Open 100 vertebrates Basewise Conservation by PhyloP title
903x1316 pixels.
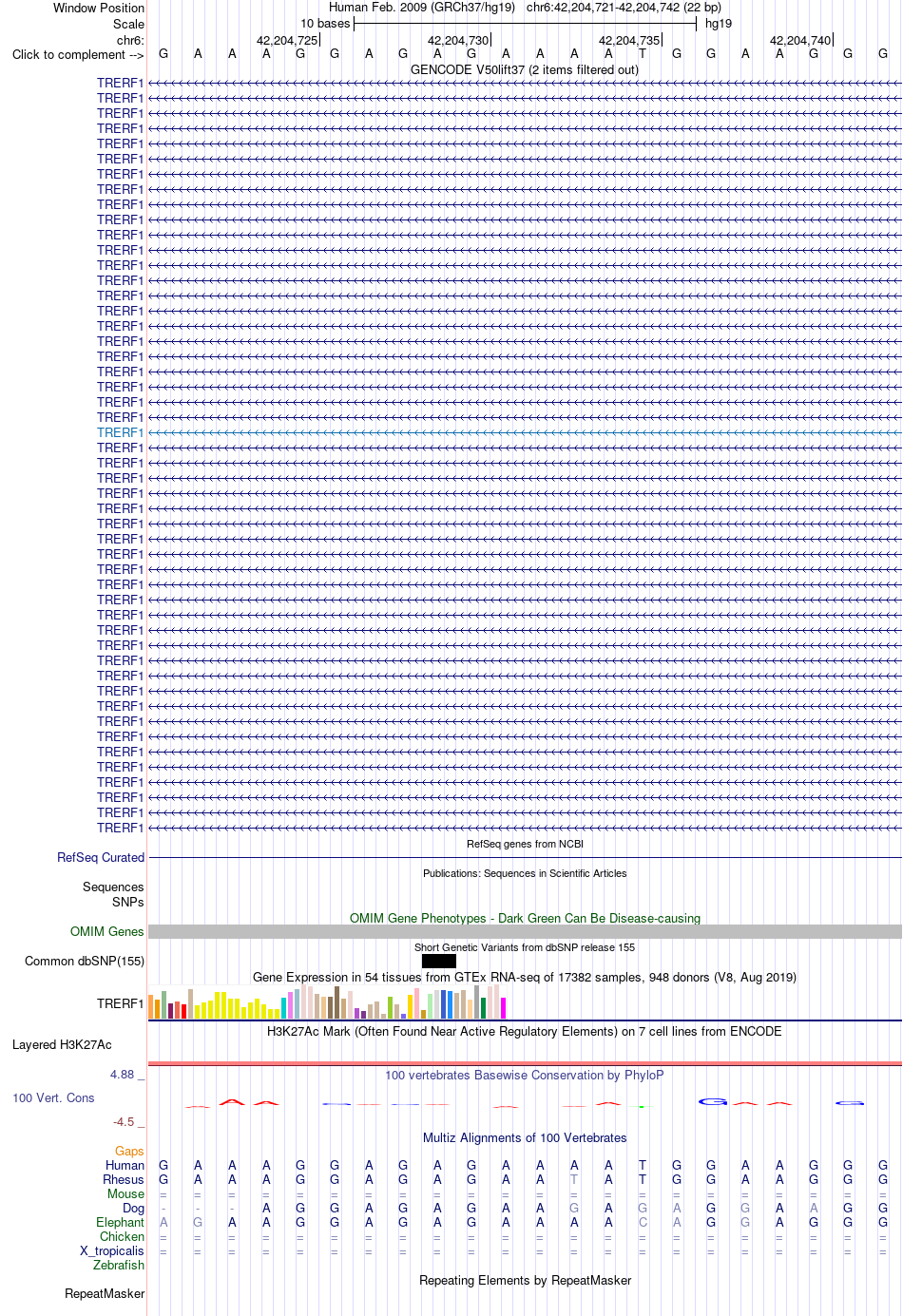pyautogui.click(x=525, y=1076)
